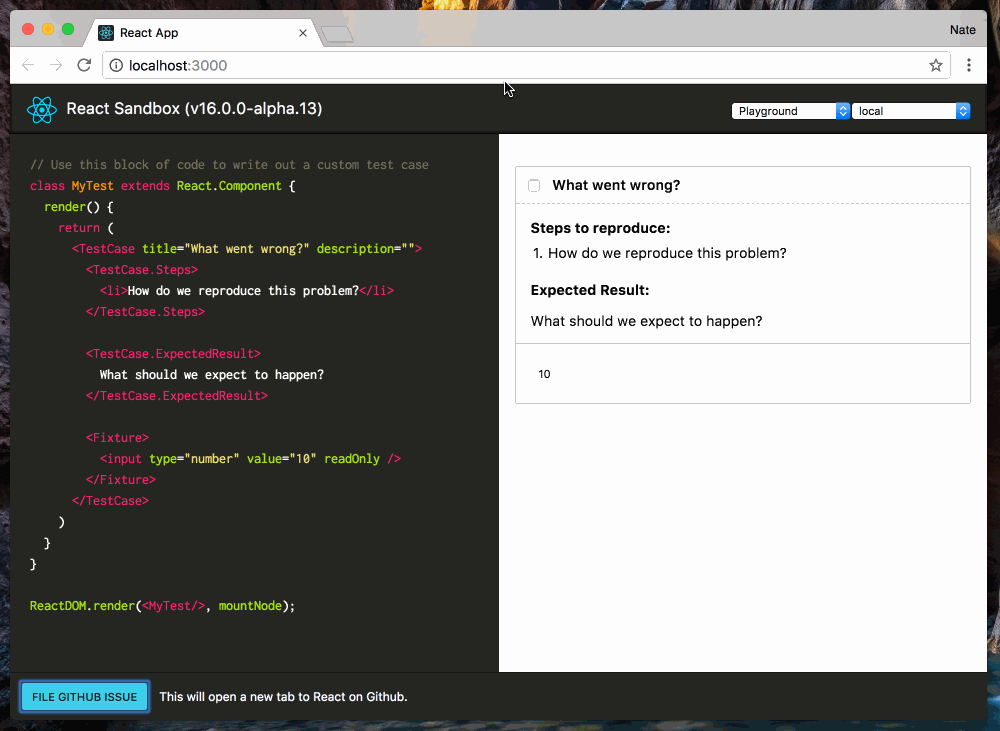Click the browser back arrow
The image size is (1000, 731).
pos(28,65)
